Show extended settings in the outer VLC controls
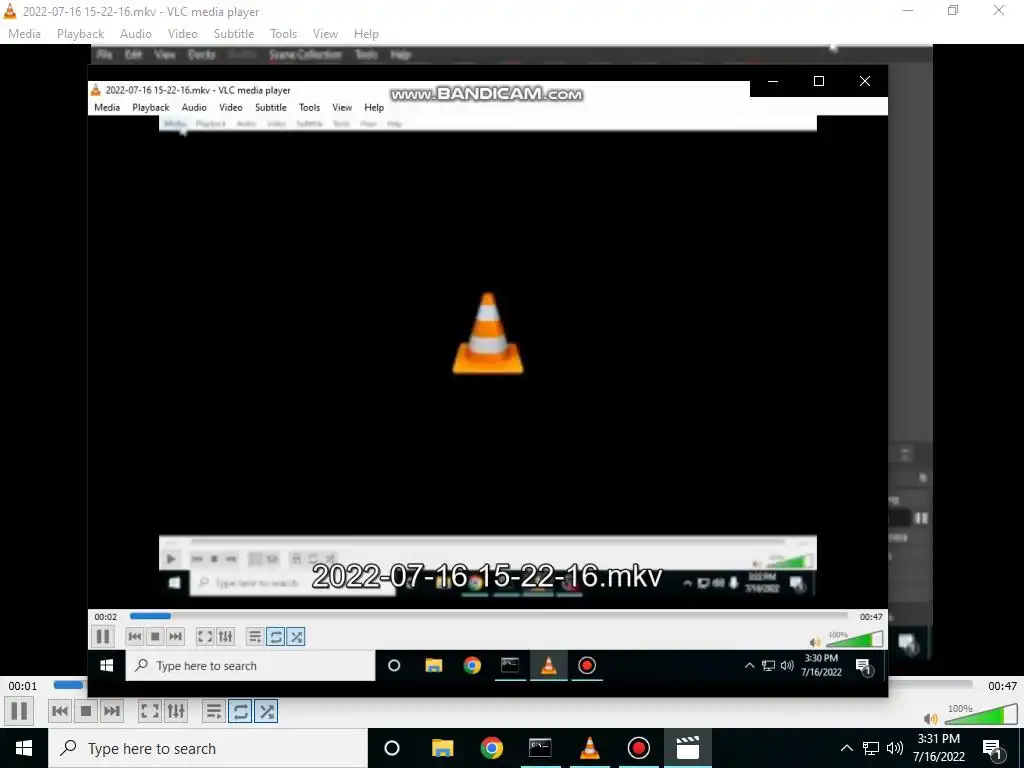 point(176,711)
